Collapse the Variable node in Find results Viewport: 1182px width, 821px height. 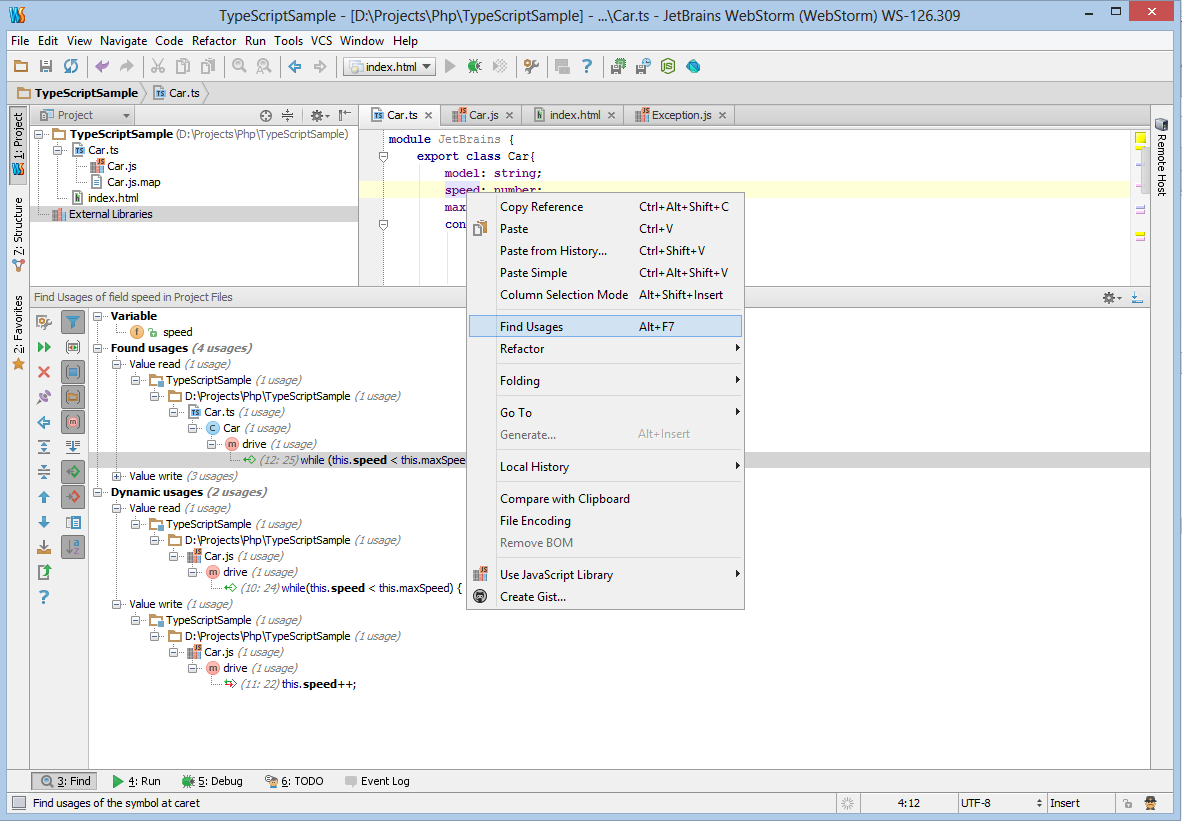pyautogui.click(x=98, y=317)
